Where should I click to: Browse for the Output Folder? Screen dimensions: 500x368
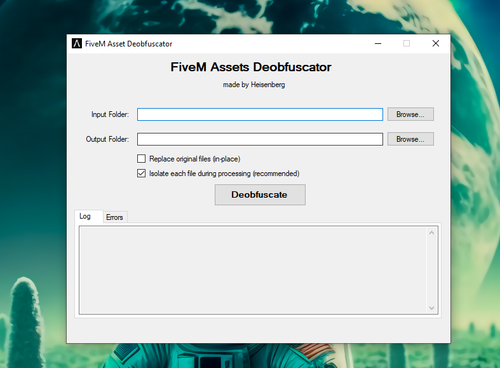pyautogui.click(x=410, y=139)
